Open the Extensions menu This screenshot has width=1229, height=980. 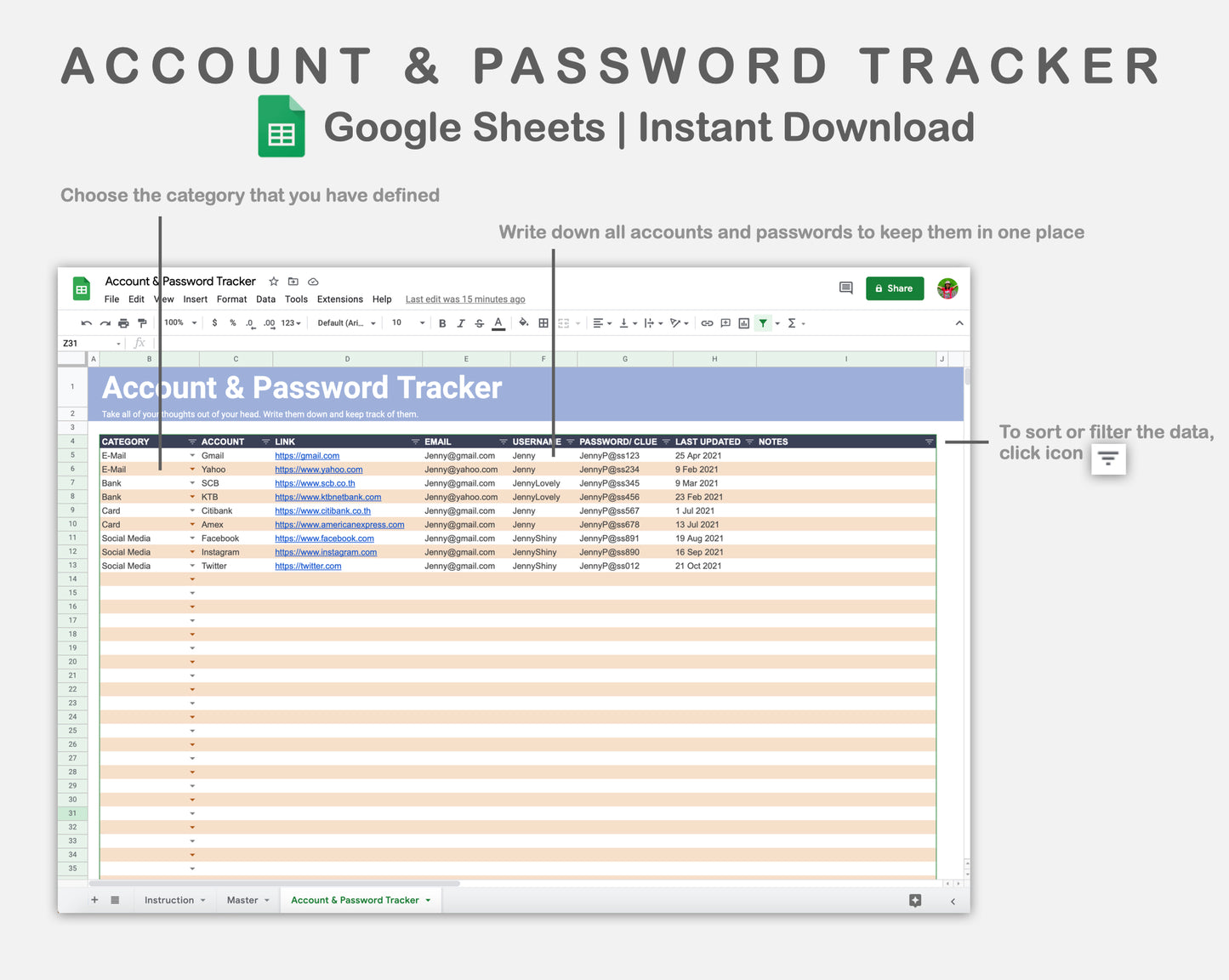340,299
